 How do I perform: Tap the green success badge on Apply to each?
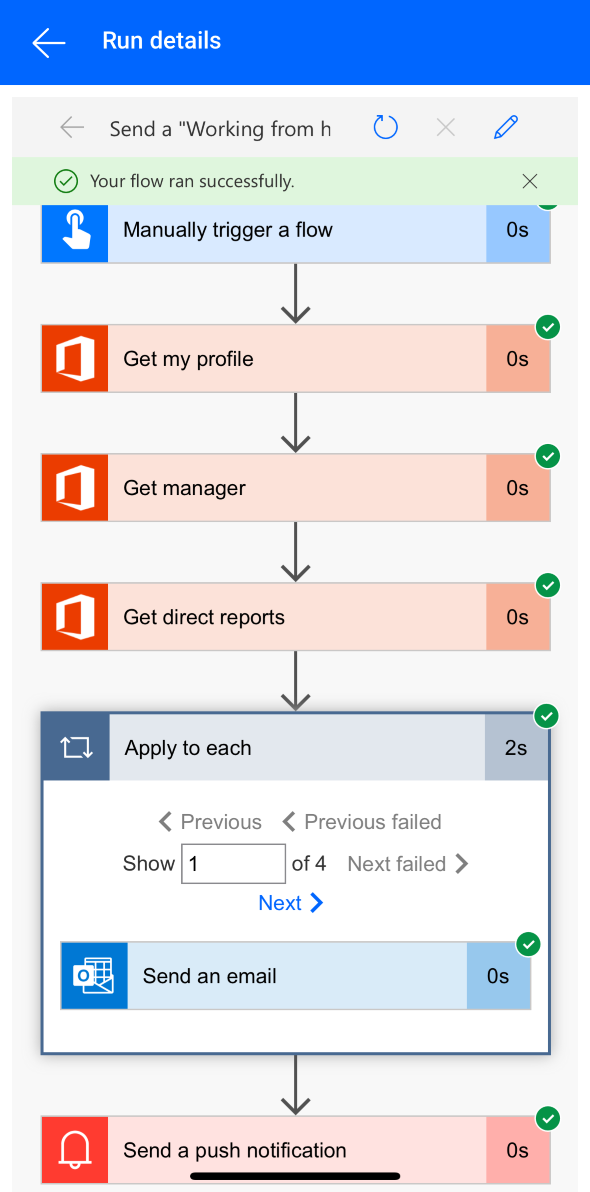point(547,716)
